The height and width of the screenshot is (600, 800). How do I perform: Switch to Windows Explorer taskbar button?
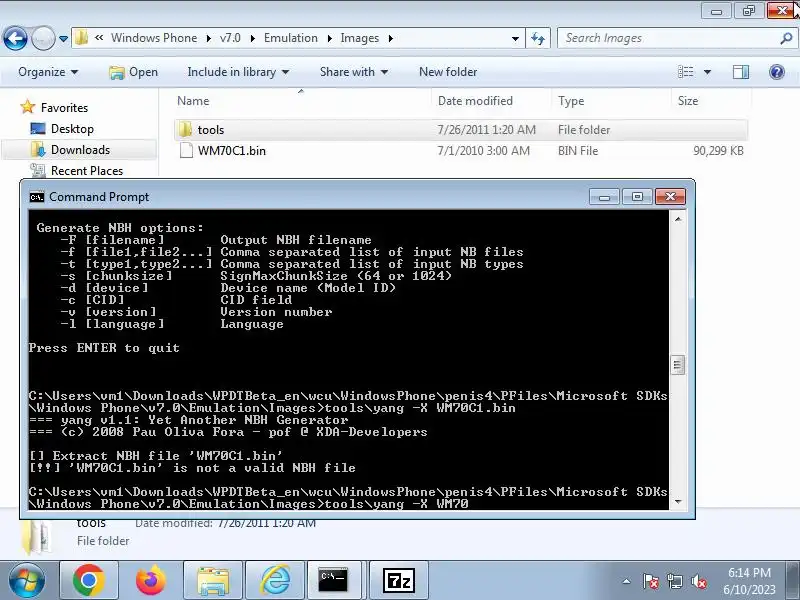(x=213, y=581)
